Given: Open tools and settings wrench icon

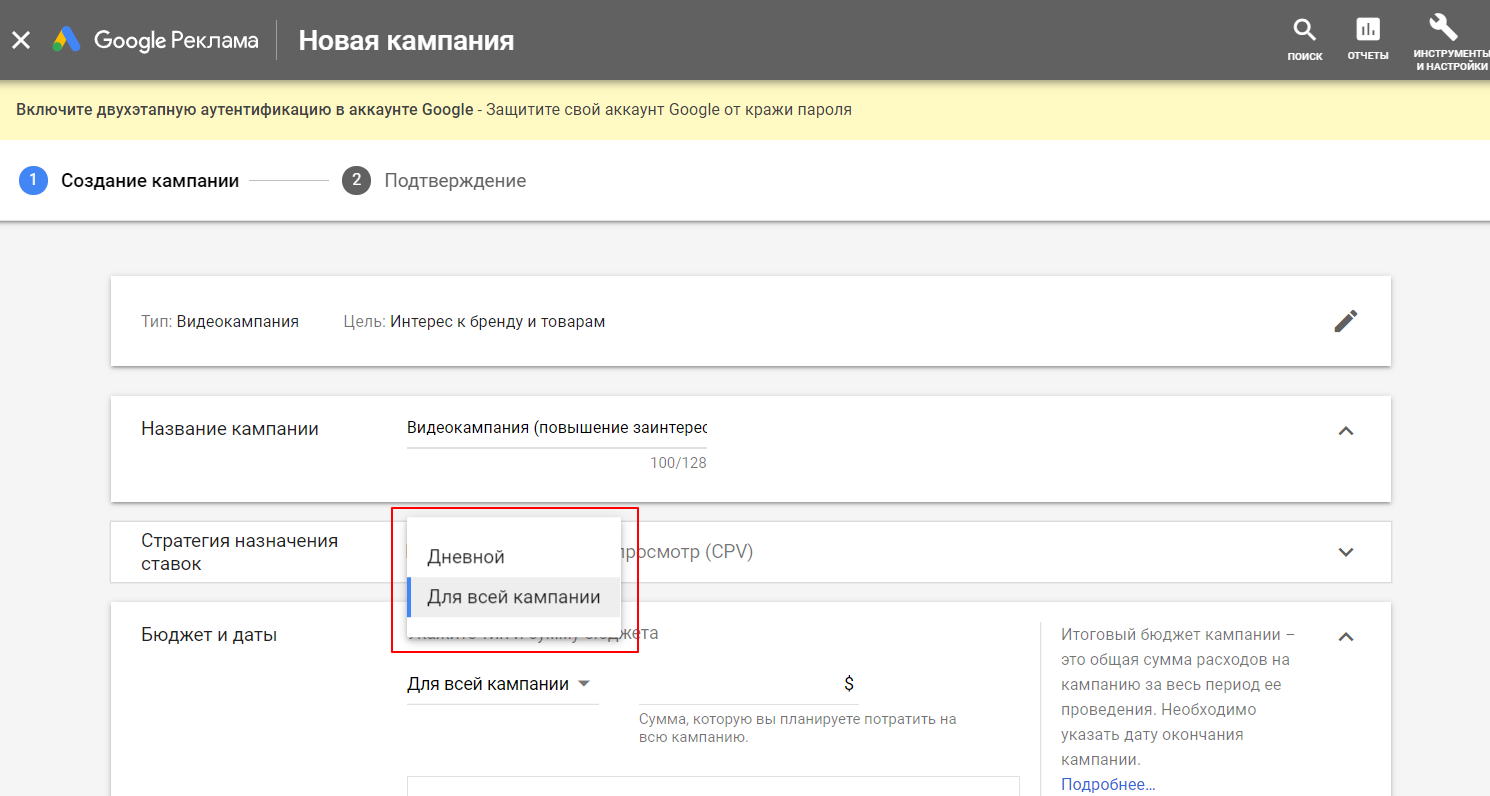Looking at the screenshot, I should [1443, 28].
